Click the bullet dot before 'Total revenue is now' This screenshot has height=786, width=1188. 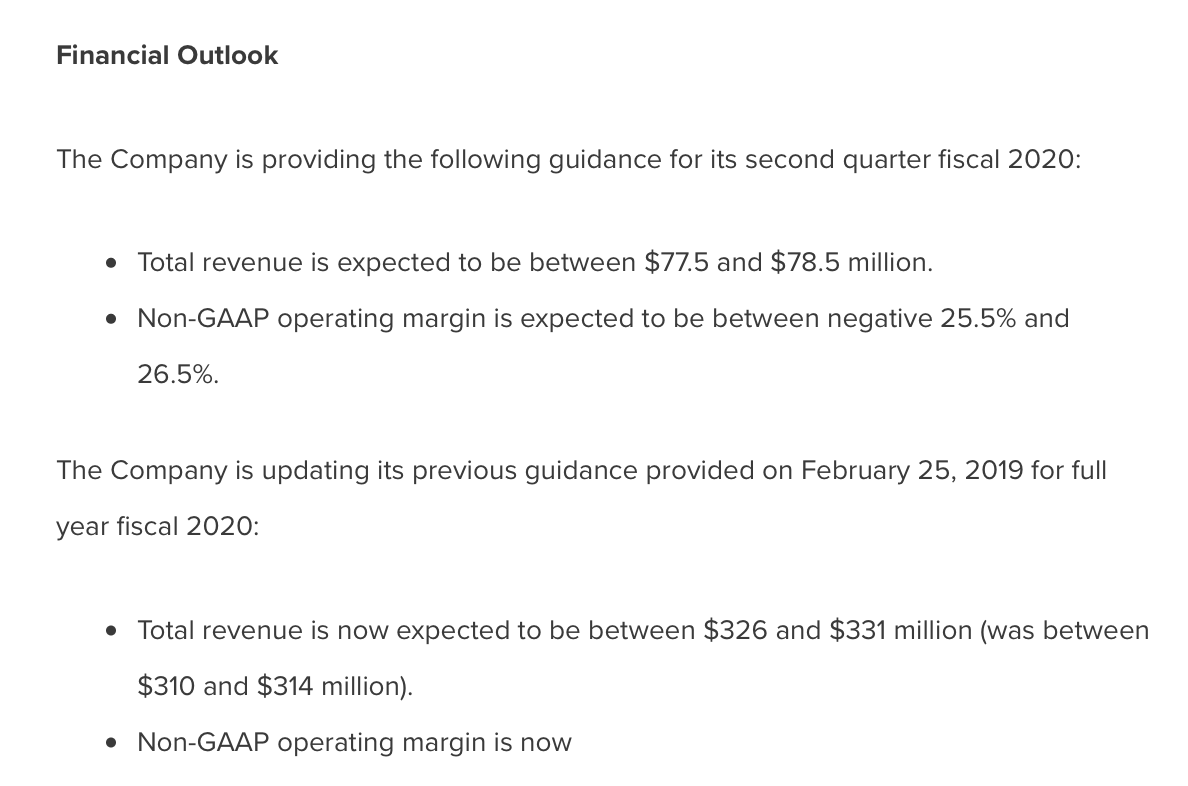click(112, 631)
